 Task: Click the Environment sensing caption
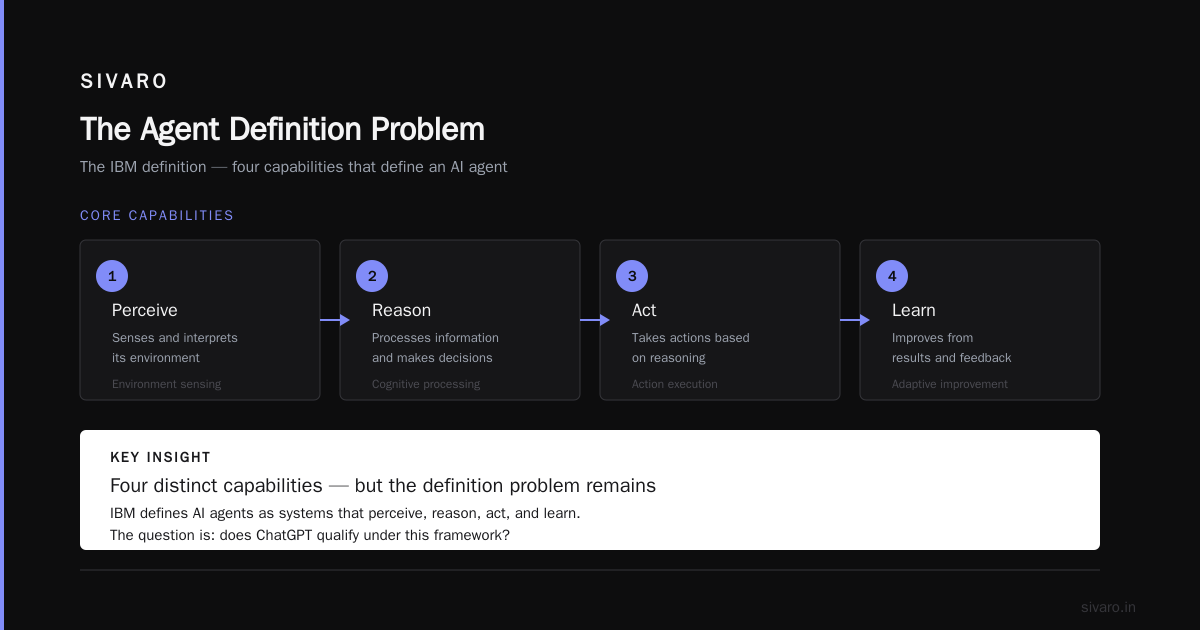pos(166,384)
